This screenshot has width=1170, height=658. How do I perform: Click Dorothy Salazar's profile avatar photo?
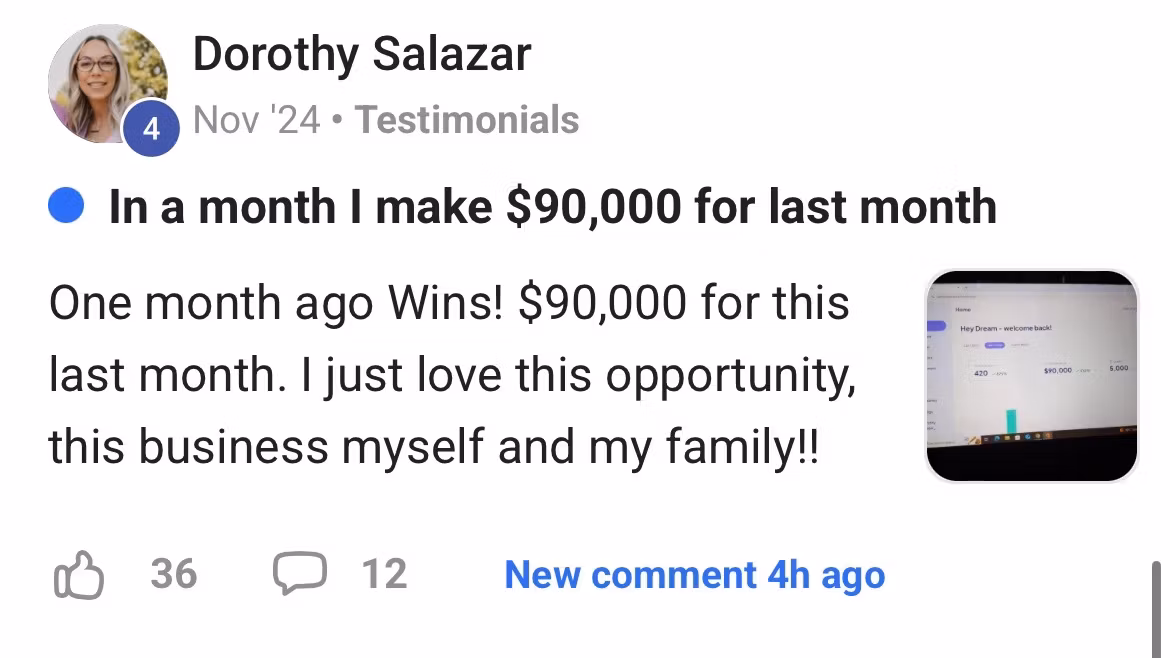point(104,80)
